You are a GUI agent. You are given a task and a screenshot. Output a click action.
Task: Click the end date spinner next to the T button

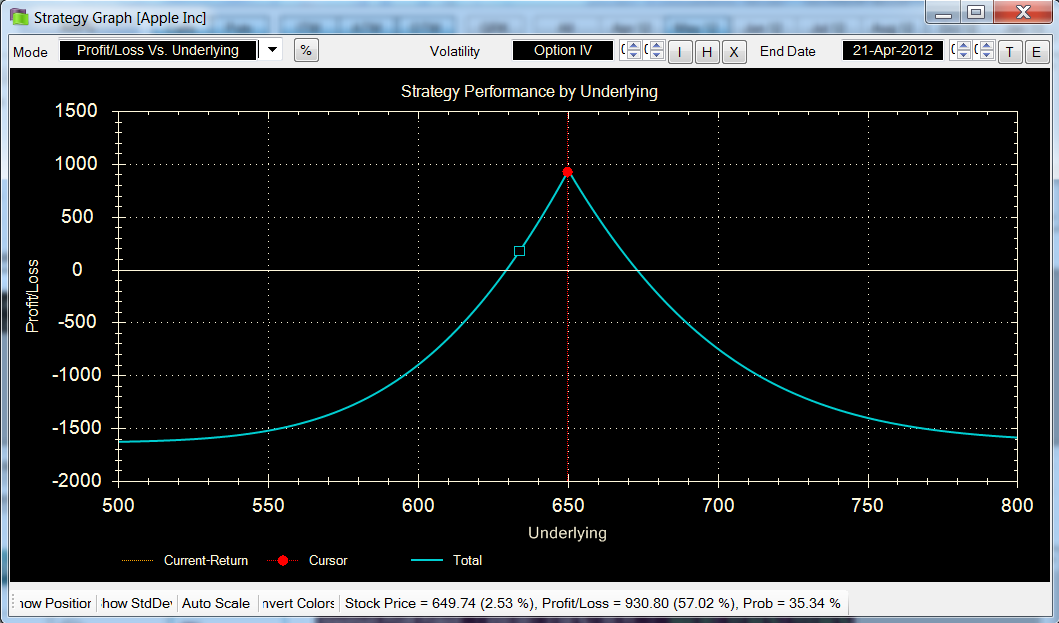coord(984,50)
